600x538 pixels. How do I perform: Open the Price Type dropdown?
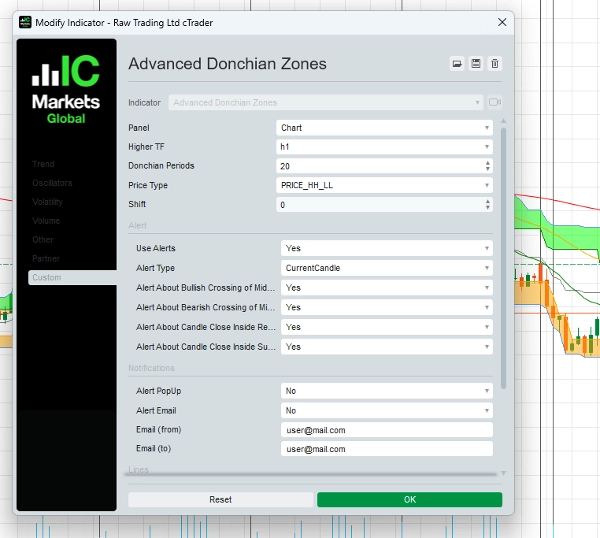tap(384, 186)
